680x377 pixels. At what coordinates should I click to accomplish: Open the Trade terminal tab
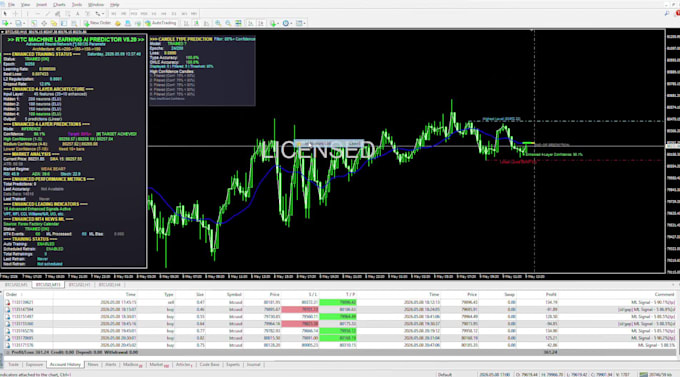(13, 364)
